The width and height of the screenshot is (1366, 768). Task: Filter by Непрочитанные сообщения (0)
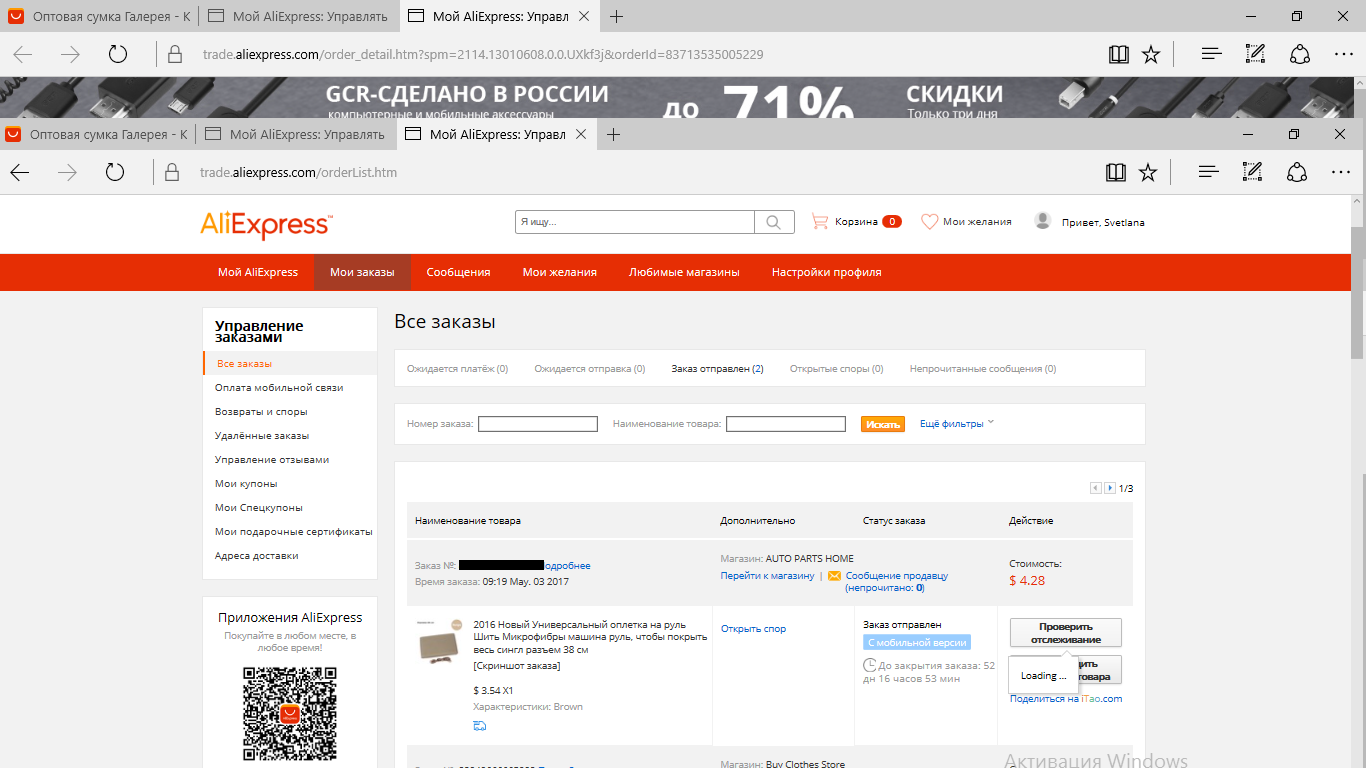point(982,369)
